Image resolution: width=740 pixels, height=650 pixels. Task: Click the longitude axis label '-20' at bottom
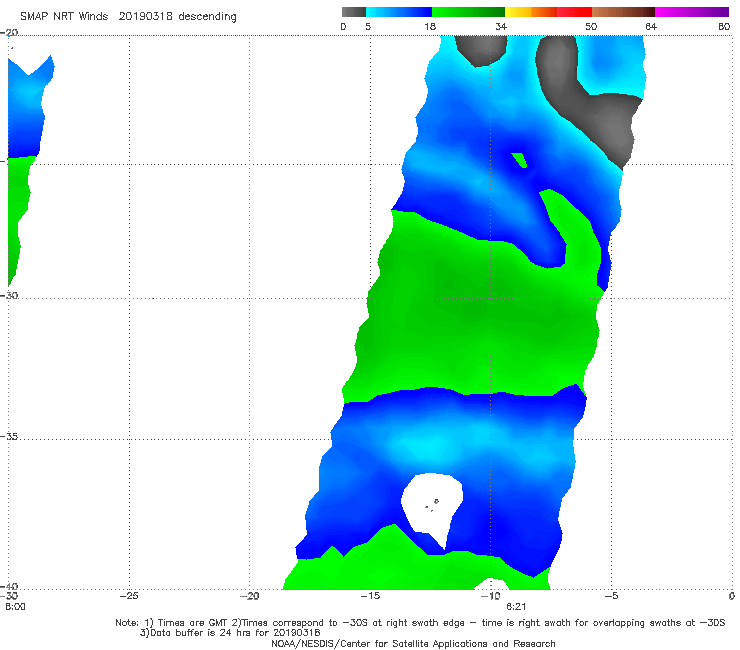249,596
